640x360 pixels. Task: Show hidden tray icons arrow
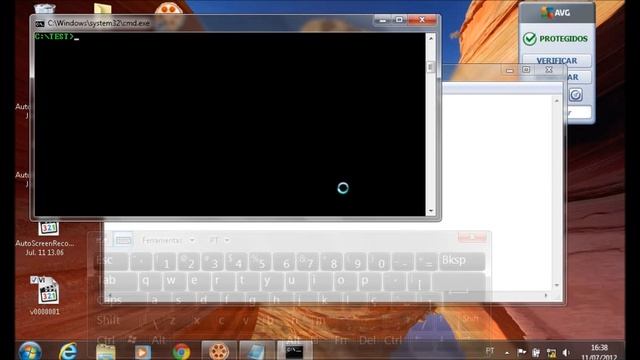[507, 352]
